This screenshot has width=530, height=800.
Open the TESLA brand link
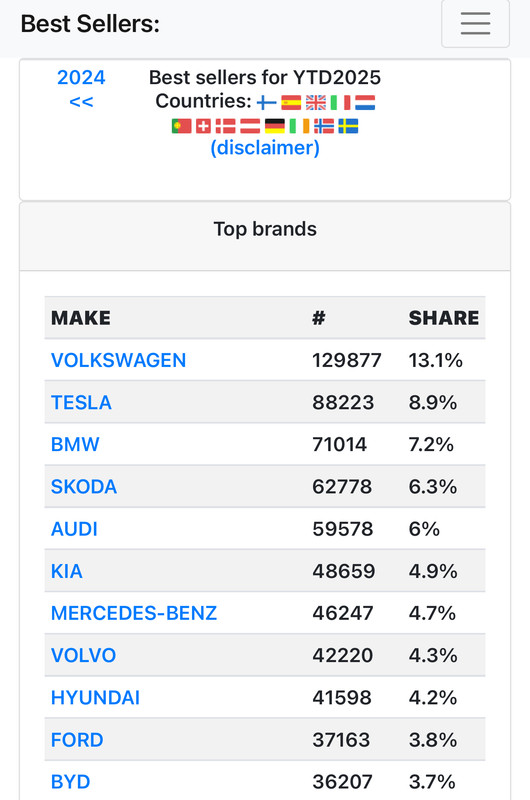click(x=81, y=403)
